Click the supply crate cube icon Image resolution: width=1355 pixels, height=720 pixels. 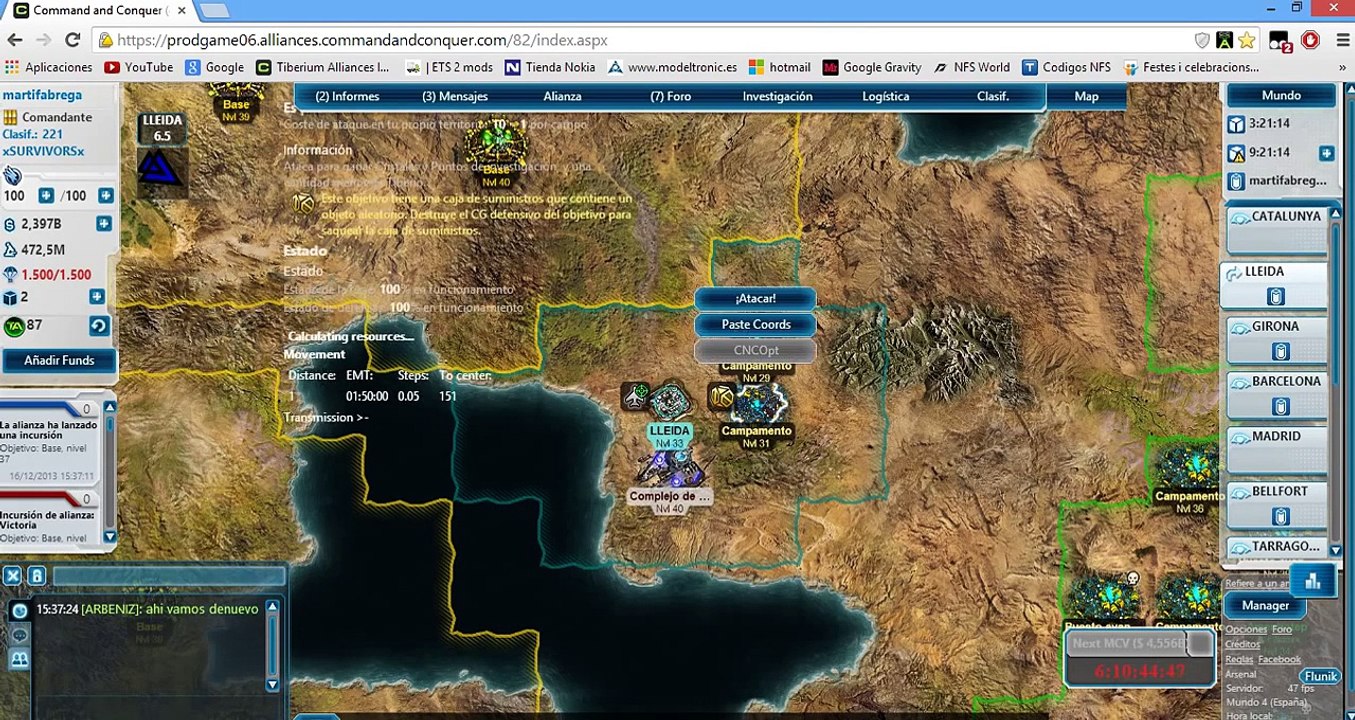(x=10, y=297)
